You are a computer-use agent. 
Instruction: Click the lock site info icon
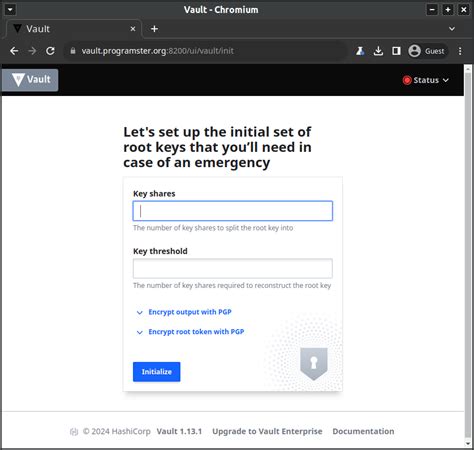73,51
